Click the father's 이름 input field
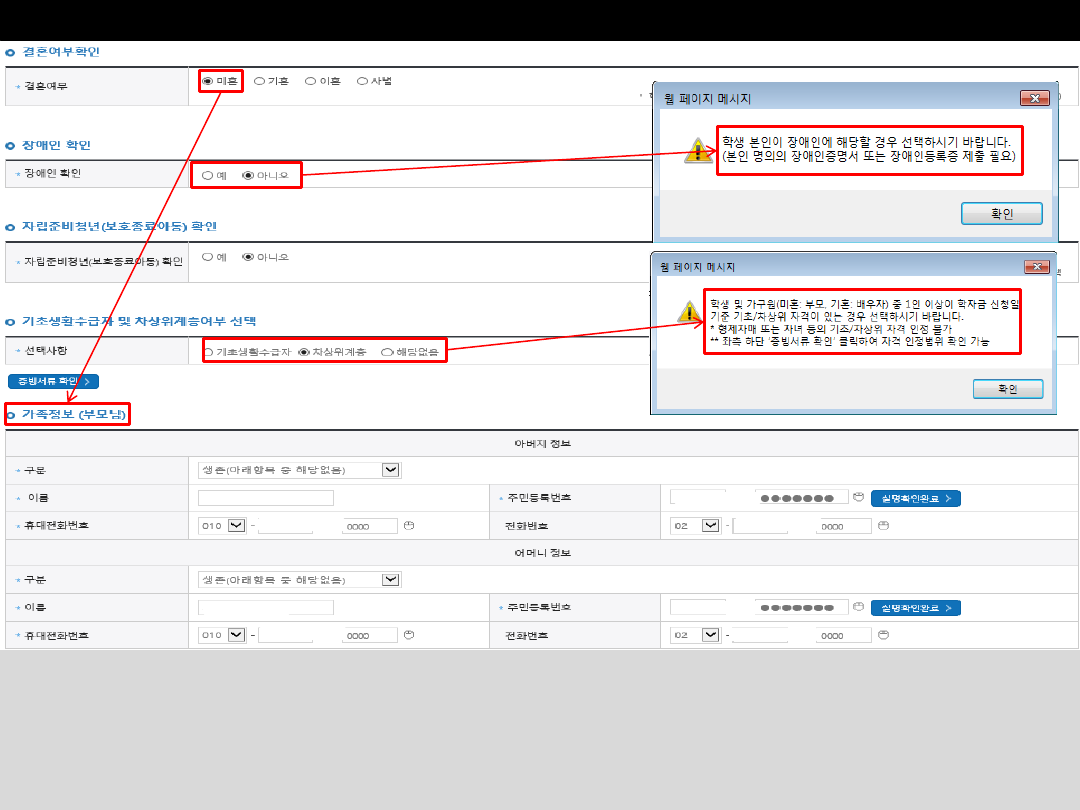 [x=266, y=498]
